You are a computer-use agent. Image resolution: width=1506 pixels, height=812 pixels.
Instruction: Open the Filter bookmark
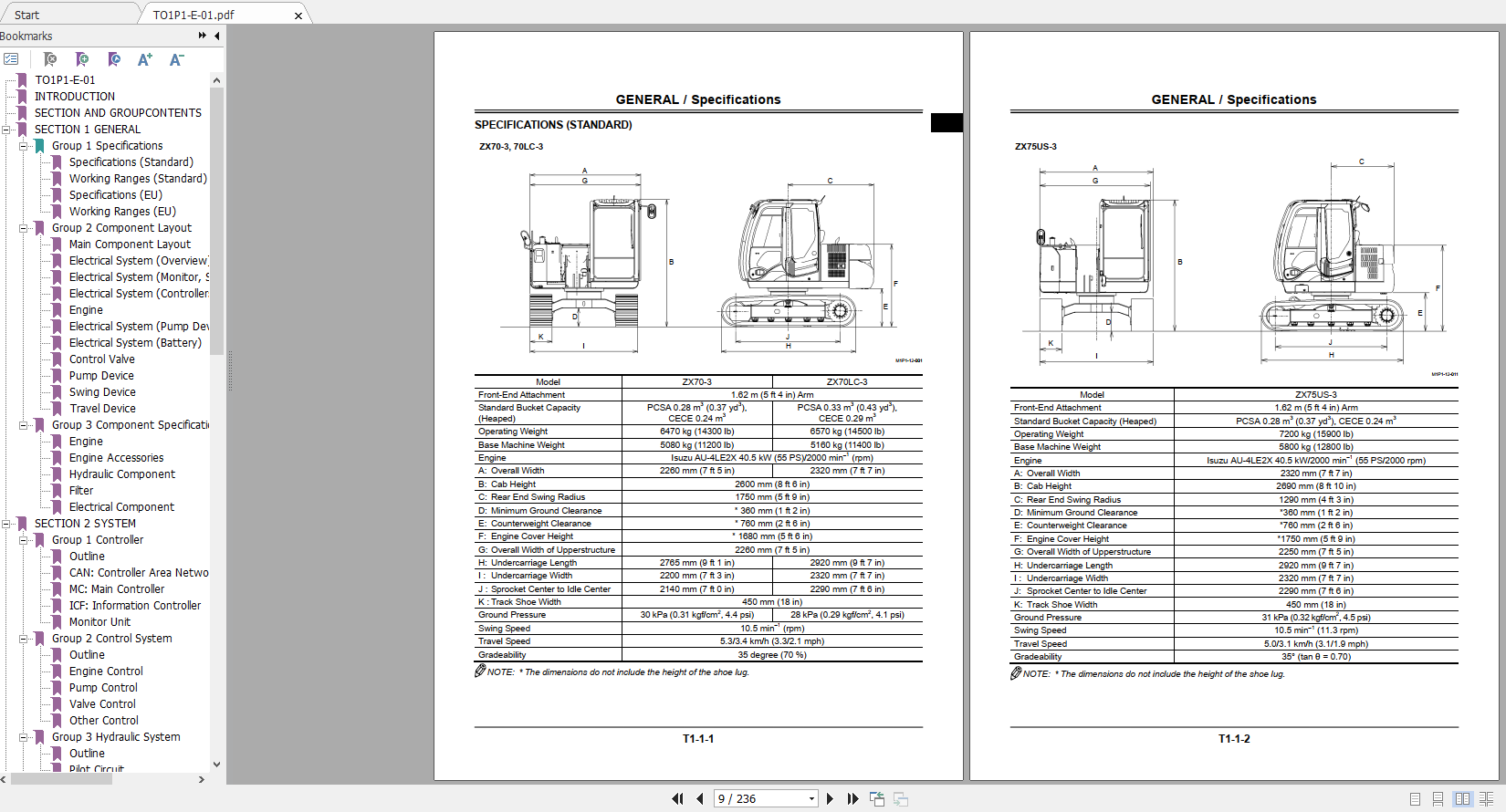pos(81,491)
